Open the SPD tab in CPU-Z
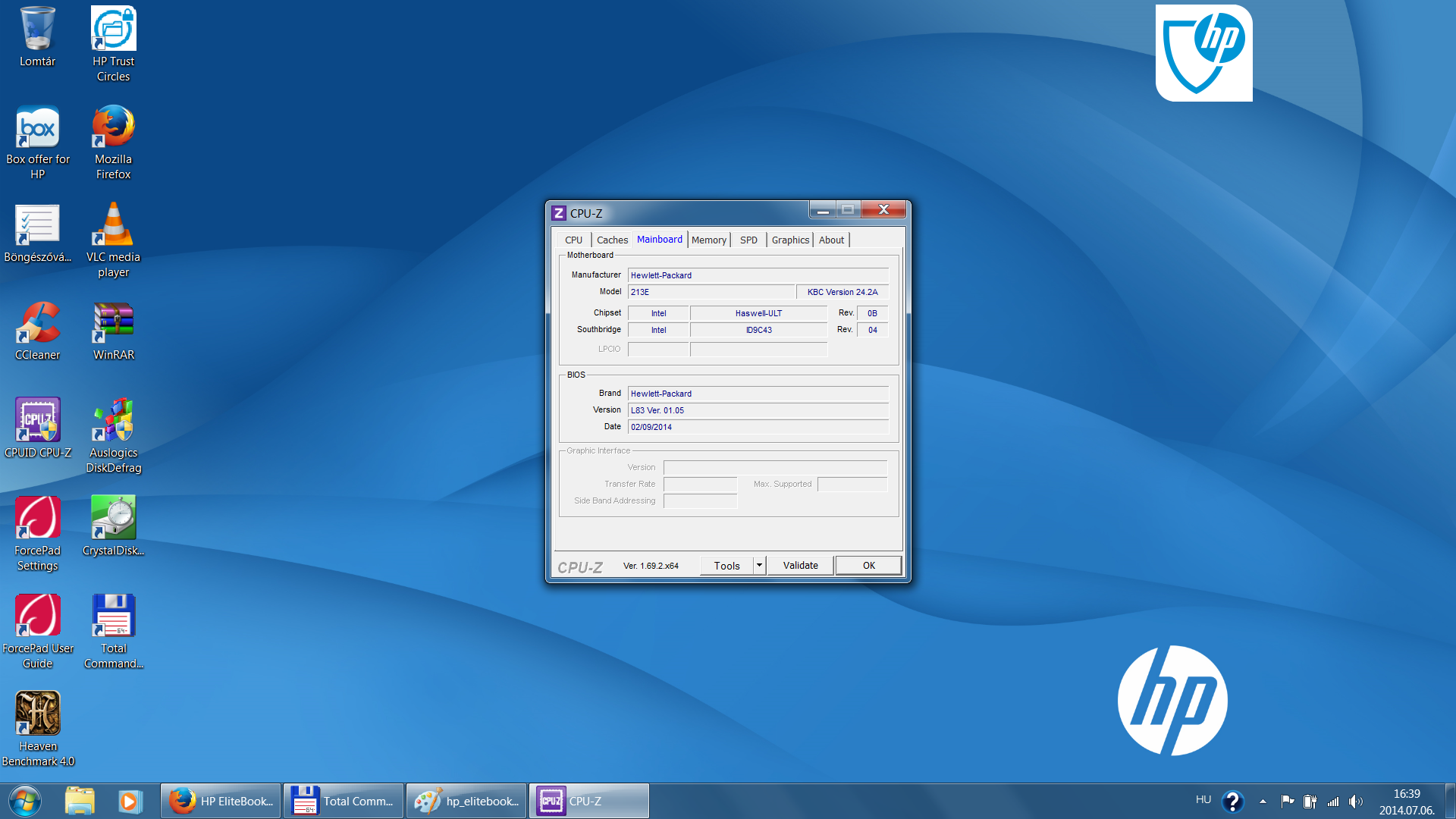This screenshot has height=819, width=1456. 748,240
